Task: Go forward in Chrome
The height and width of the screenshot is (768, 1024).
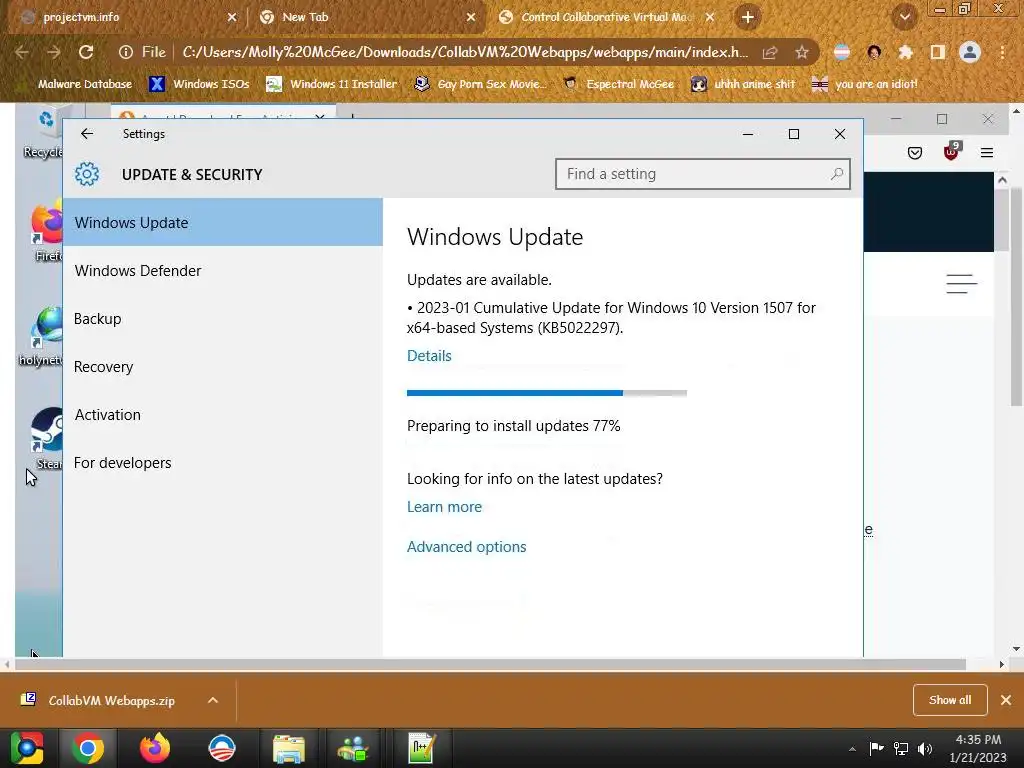Action: (54, 52)
